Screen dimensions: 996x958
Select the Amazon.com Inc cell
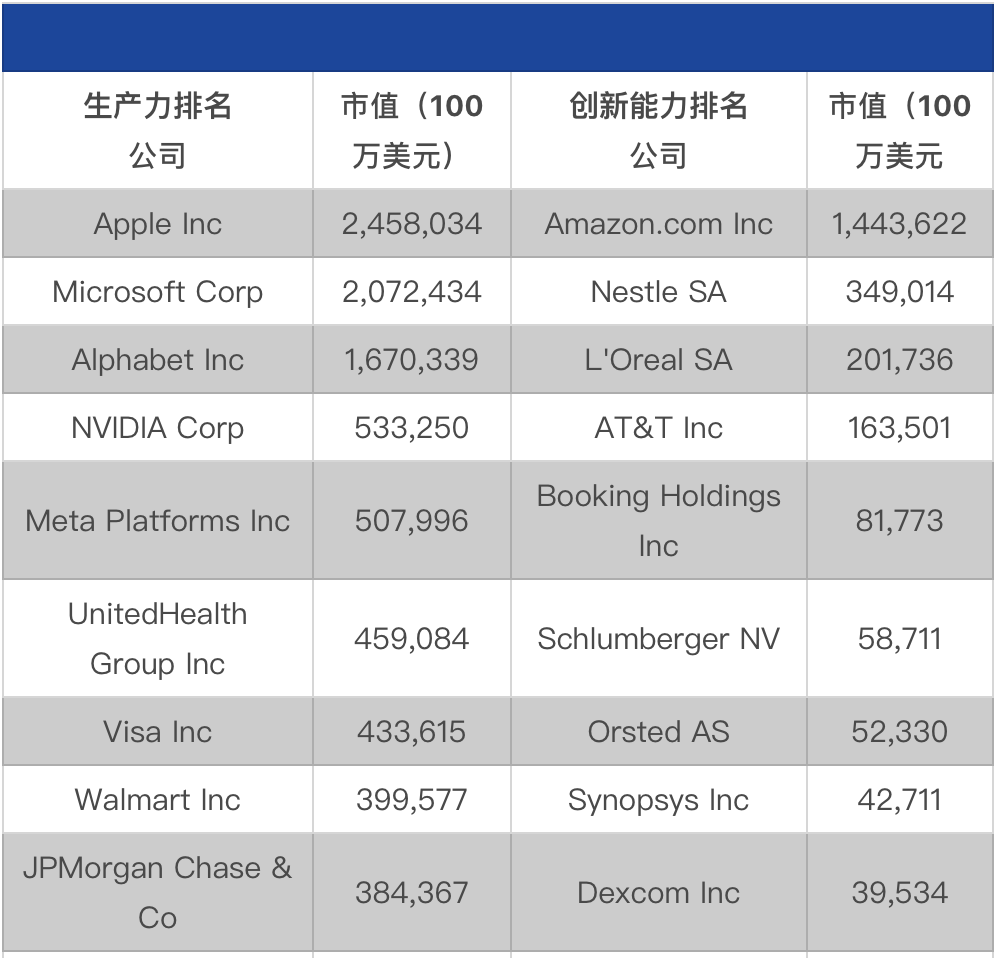659,224
